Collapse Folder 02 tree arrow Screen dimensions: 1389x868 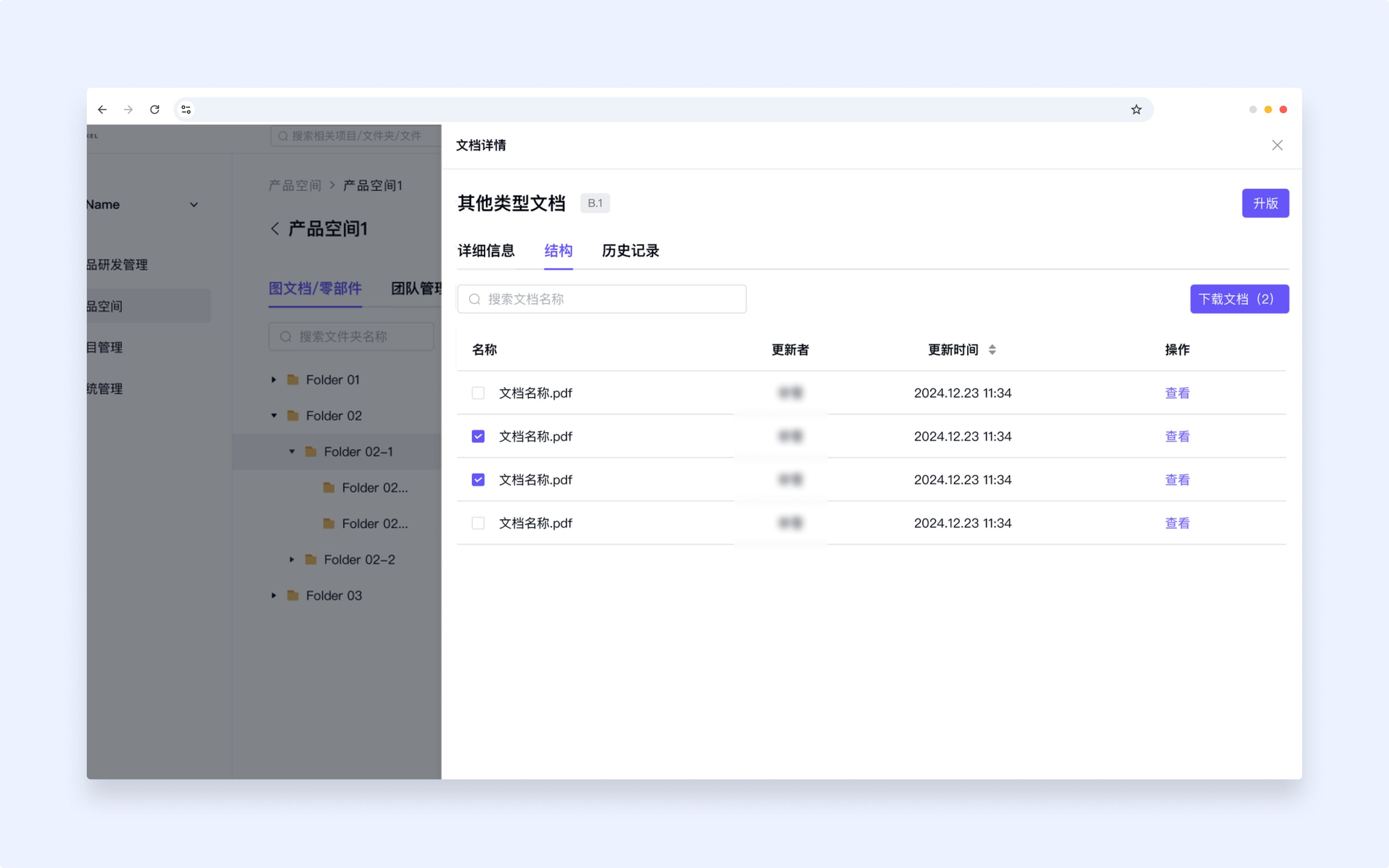[x=274, y=416]
